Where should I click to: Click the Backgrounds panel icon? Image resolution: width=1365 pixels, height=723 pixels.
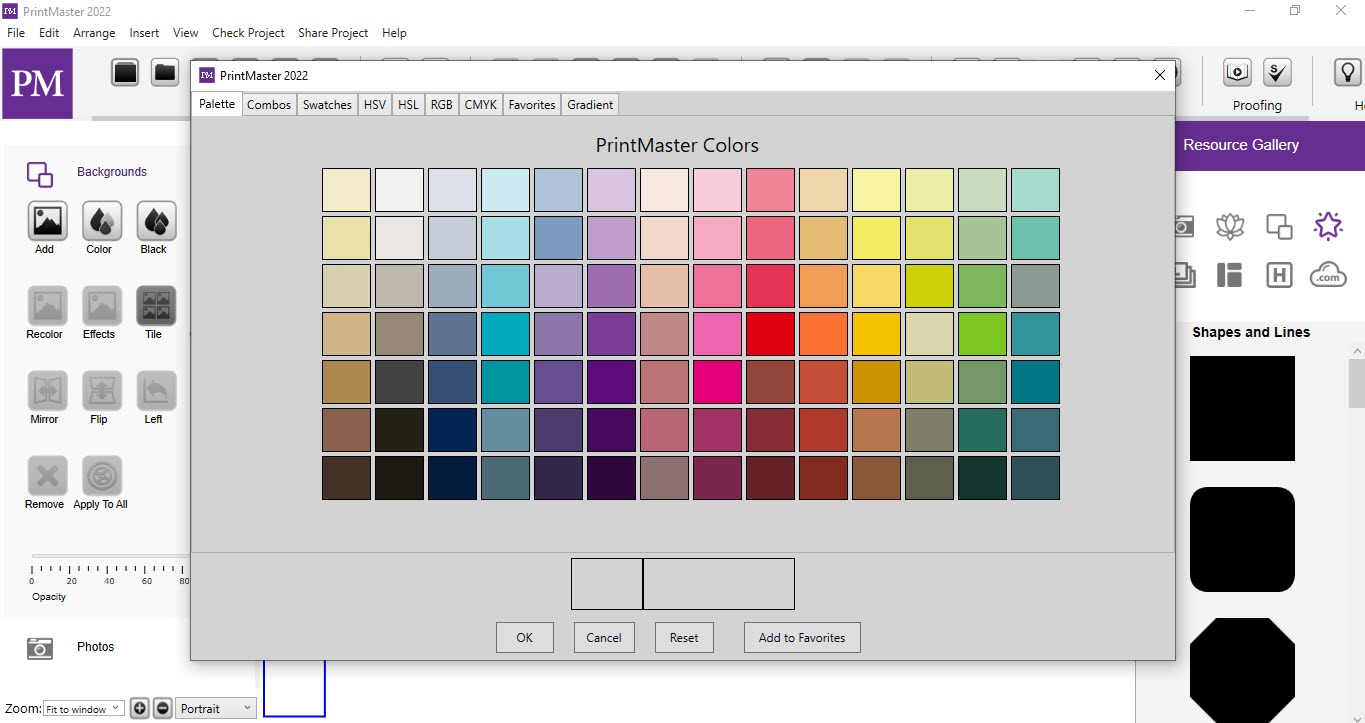[x=40, y=174]
